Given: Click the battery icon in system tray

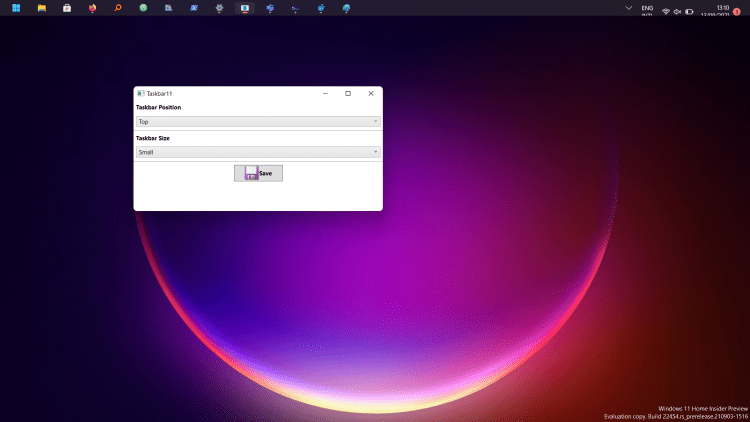Looking at the screenshot, I should tap(689, 11).
